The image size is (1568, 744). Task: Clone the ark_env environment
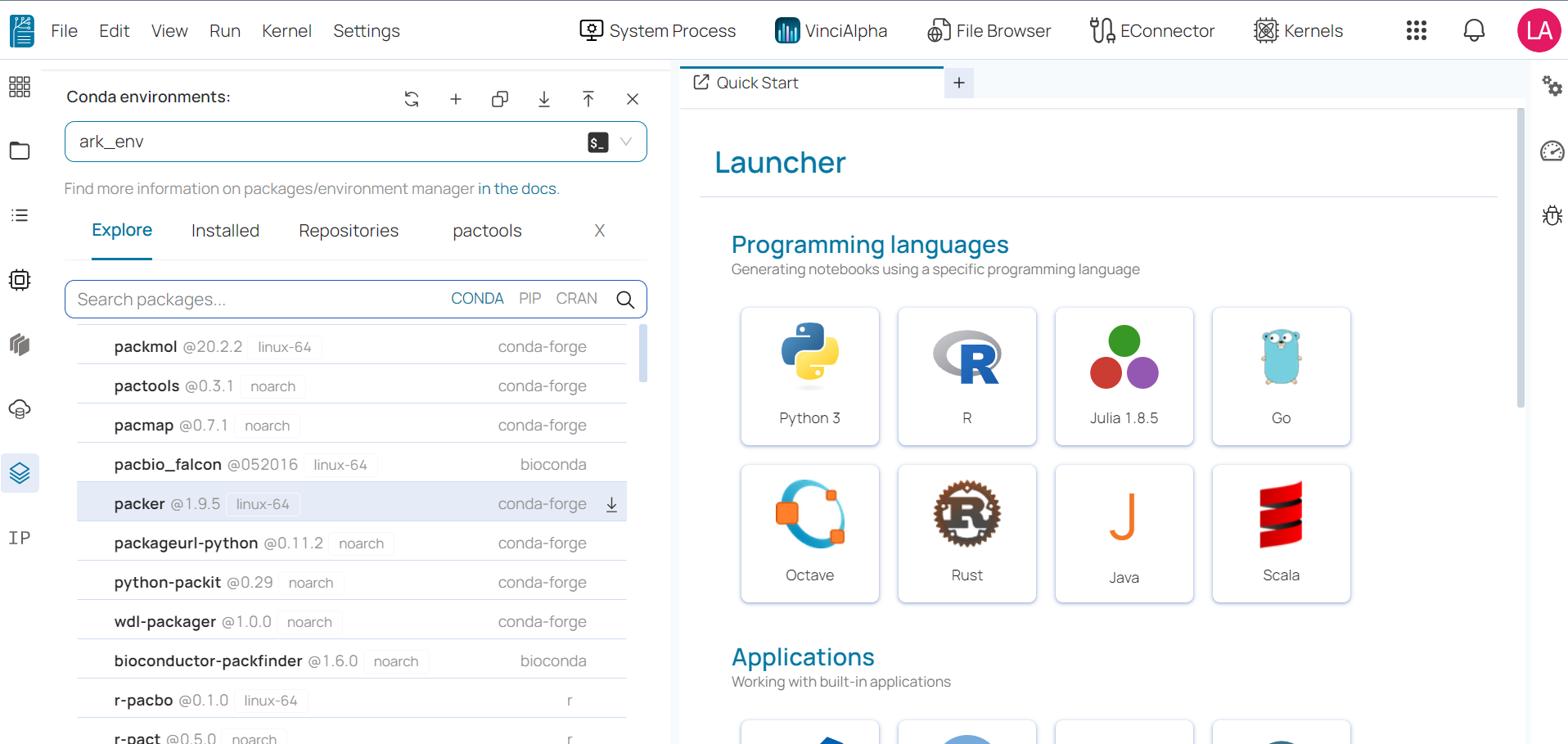pyautogui.click(x=500, y=98)
